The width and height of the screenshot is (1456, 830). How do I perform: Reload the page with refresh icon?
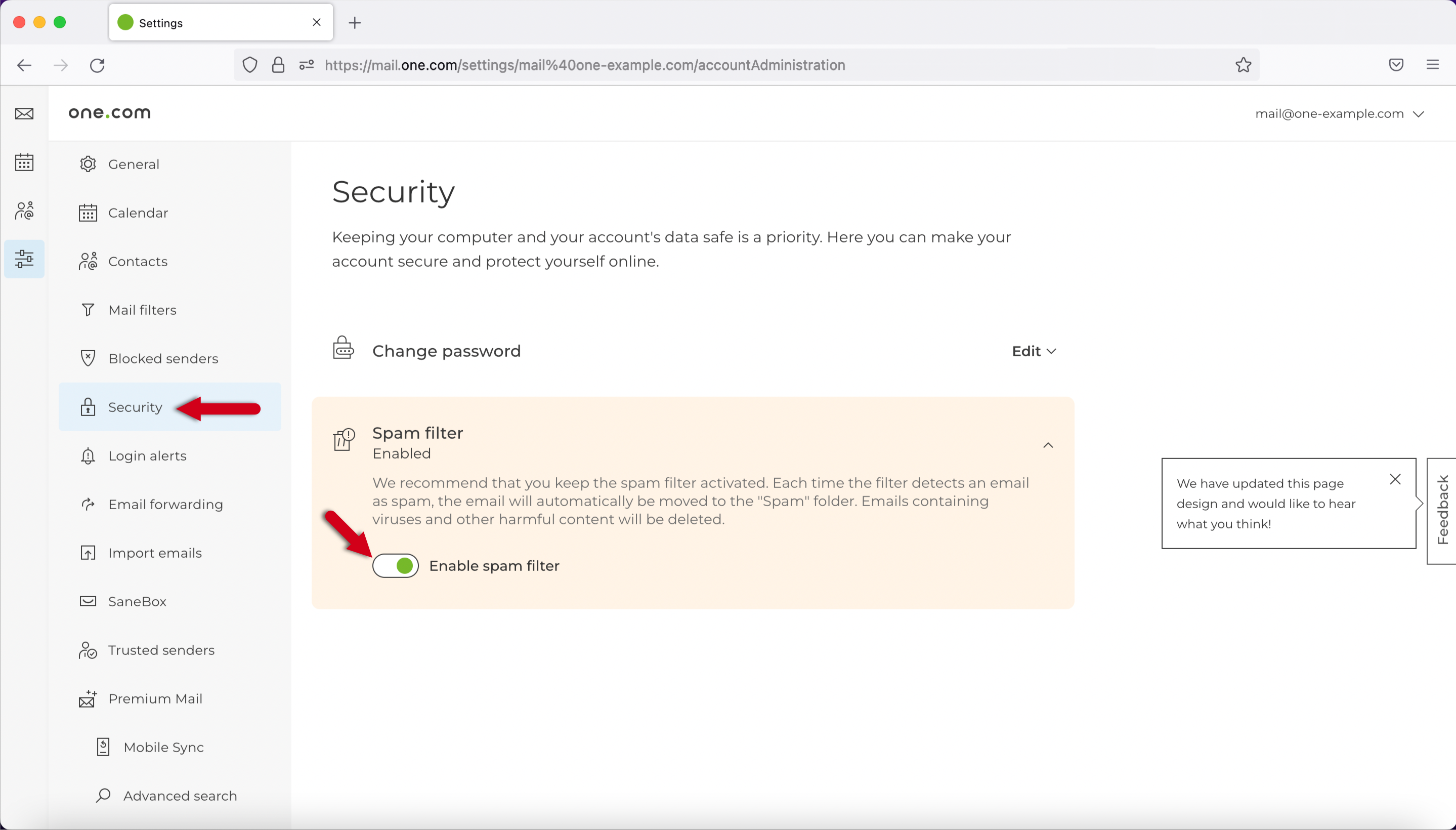[98, 65]
